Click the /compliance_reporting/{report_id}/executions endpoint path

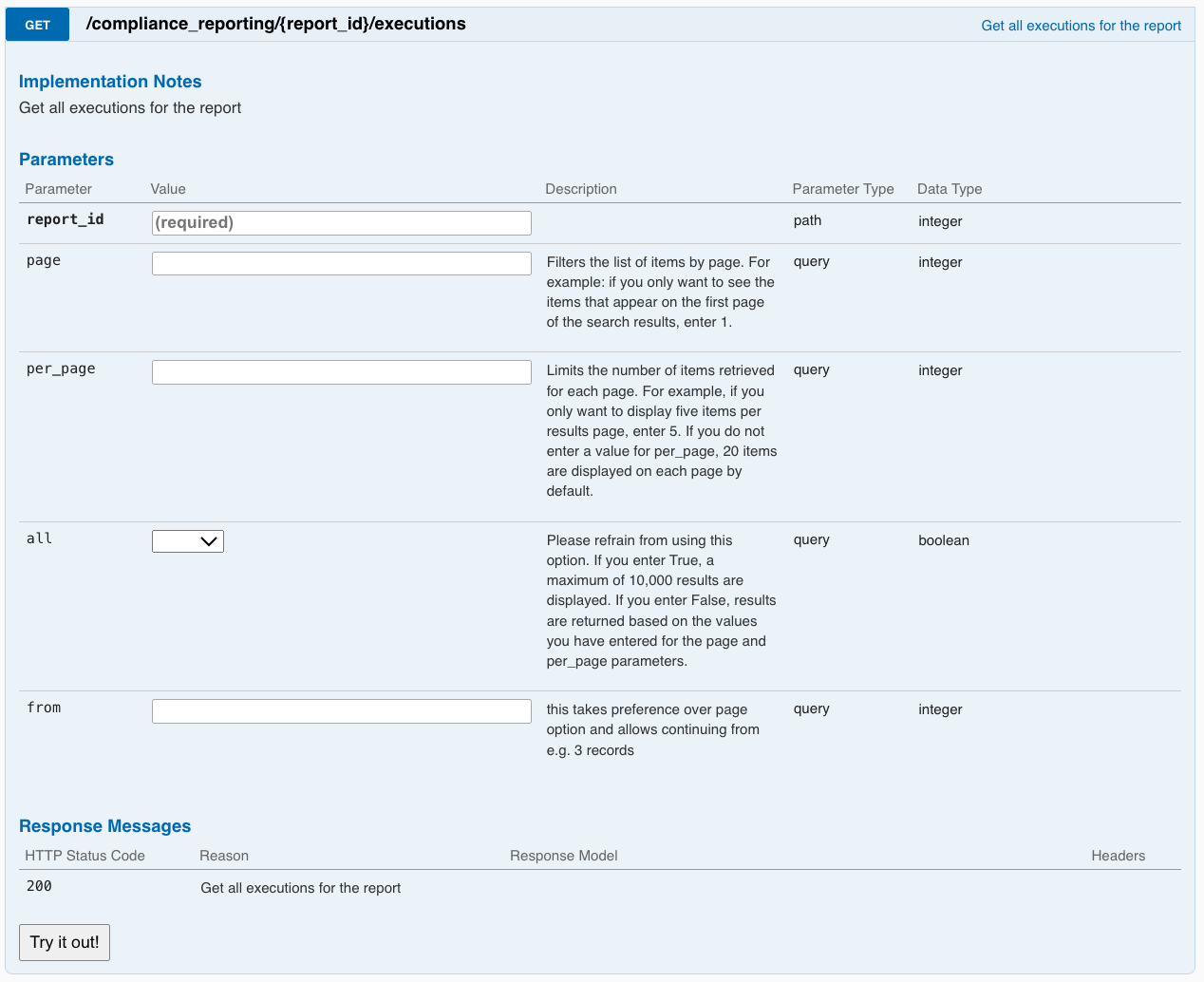click(x=275, y=24)
